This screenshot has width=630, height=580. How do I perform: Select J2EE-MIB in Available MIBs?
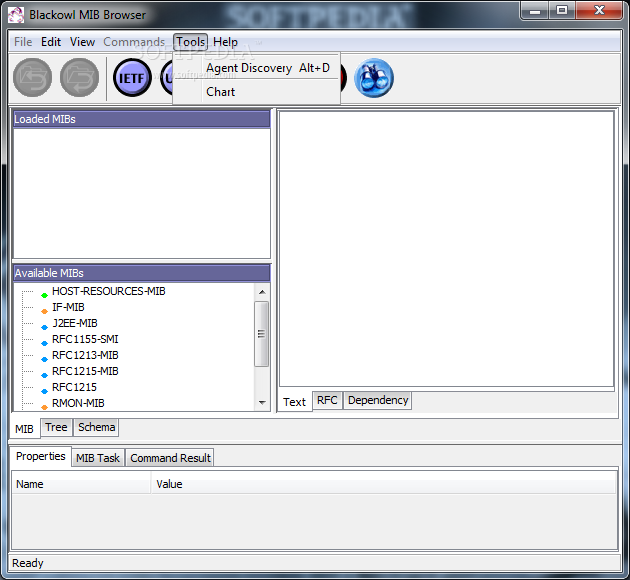[75, 323]
